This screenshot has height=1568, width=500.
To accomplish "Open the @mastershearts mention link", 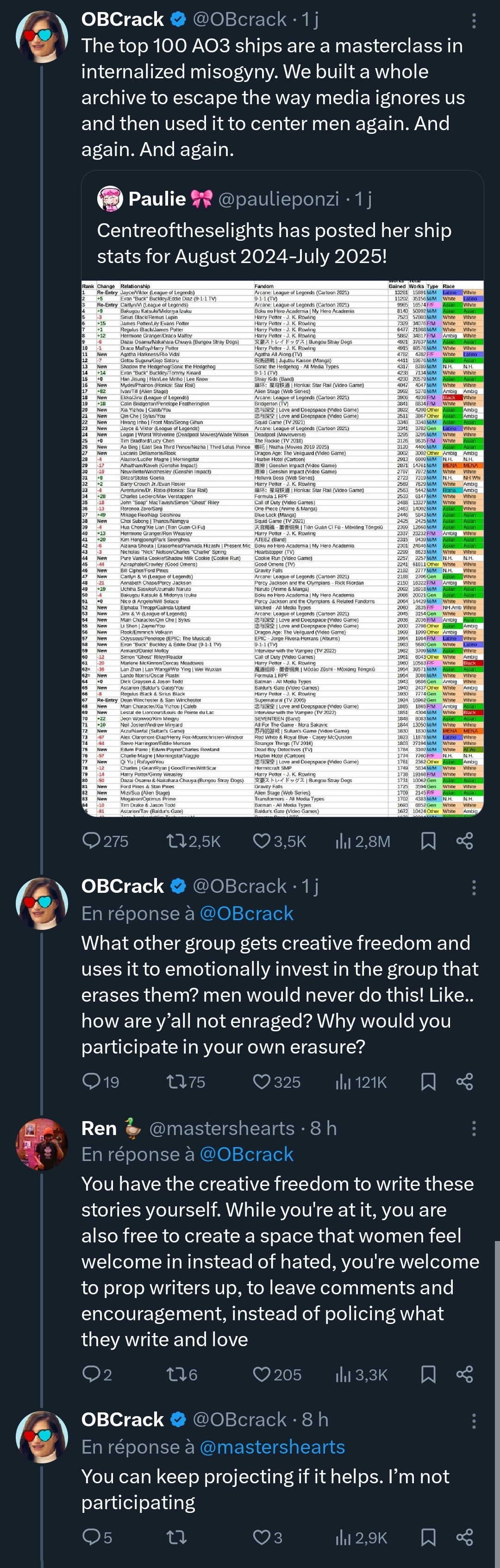I will click(272, 1447).
